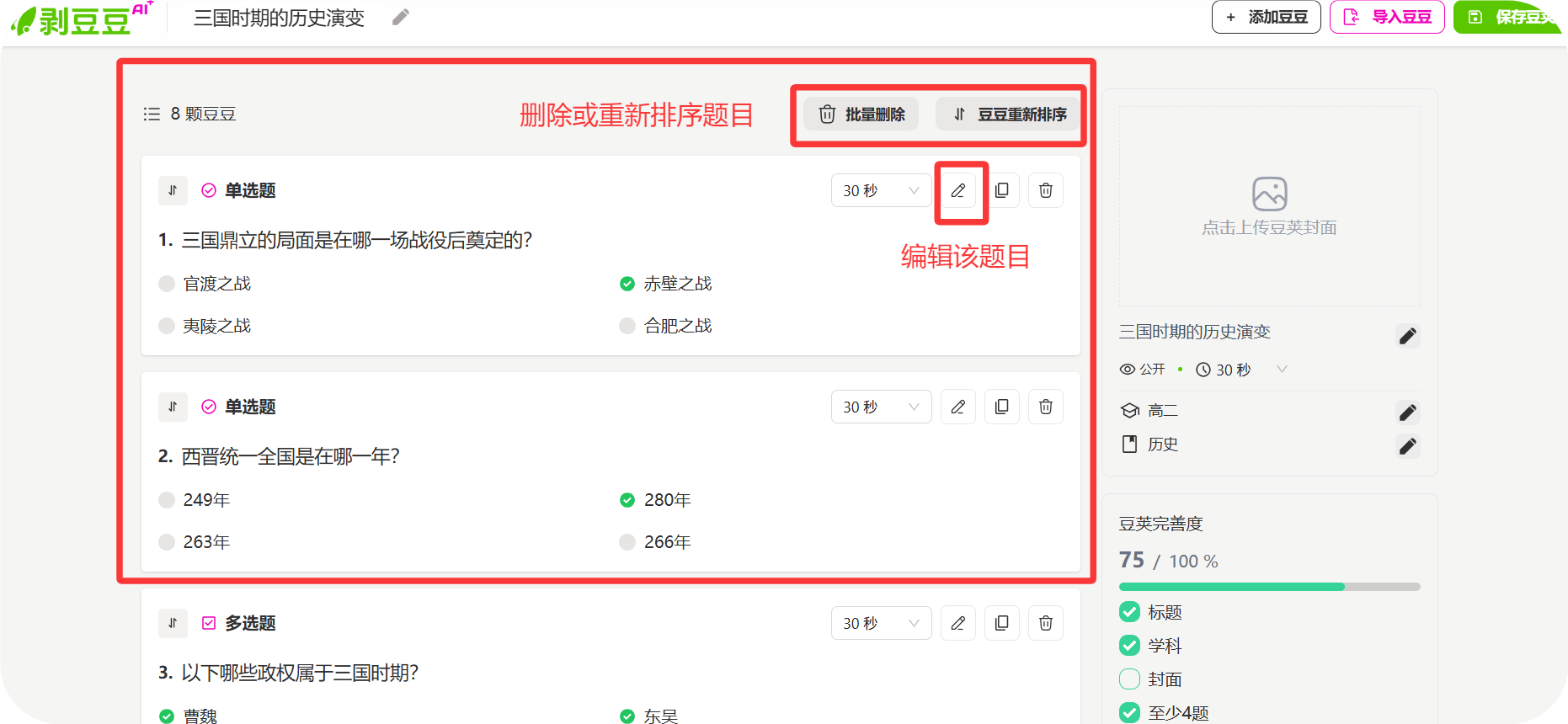The image size is (1568, 724).
Task: Click the 添加豆豆 button
Action: pos(1266,17)
